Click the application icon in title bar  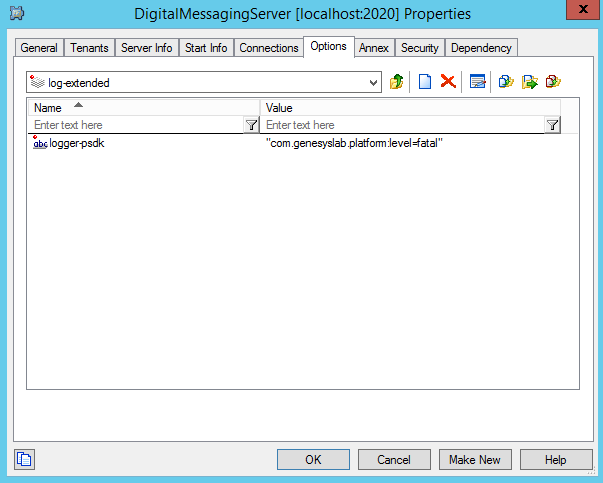(17, 13)
